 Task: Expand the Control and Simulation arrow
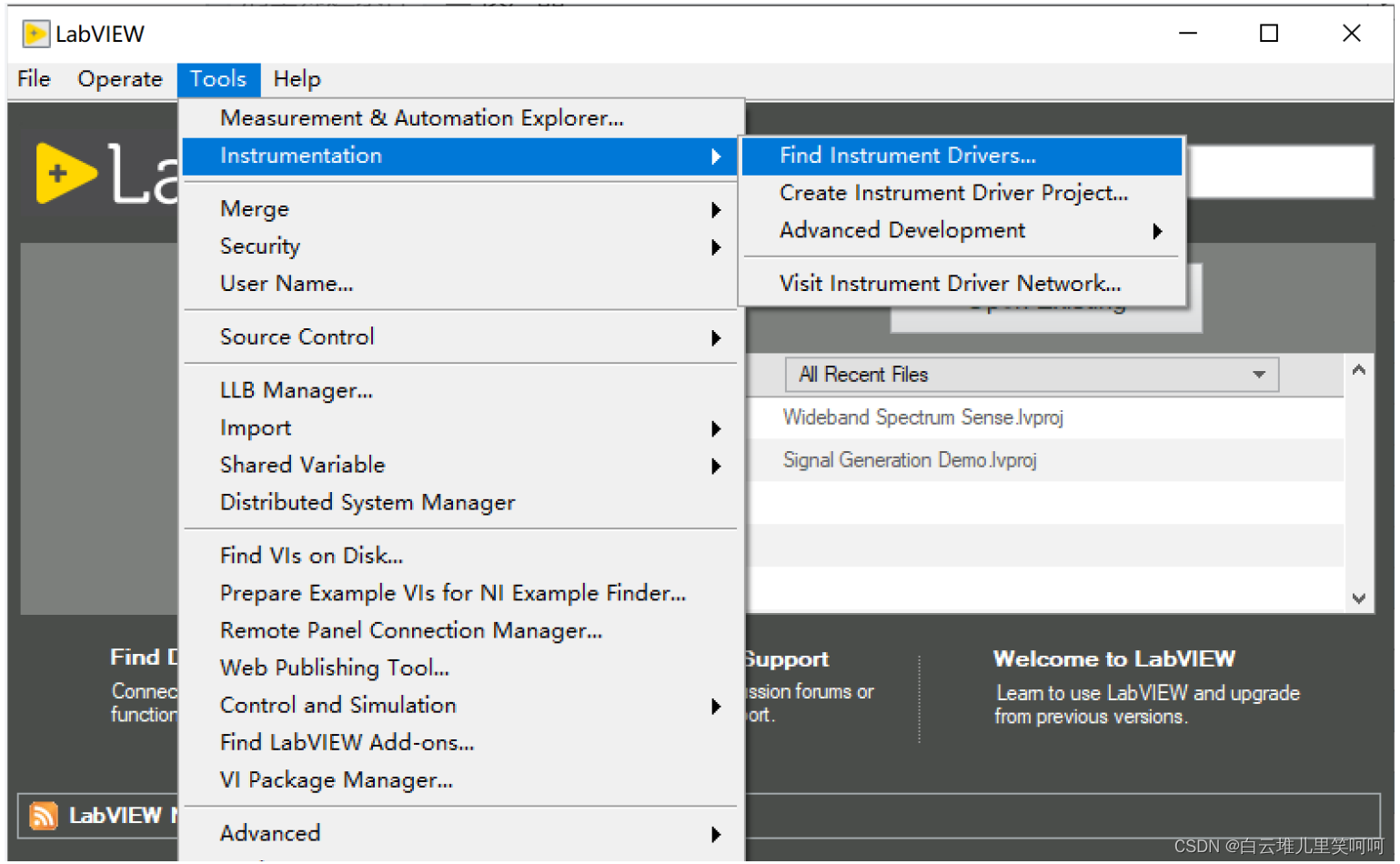717,707
